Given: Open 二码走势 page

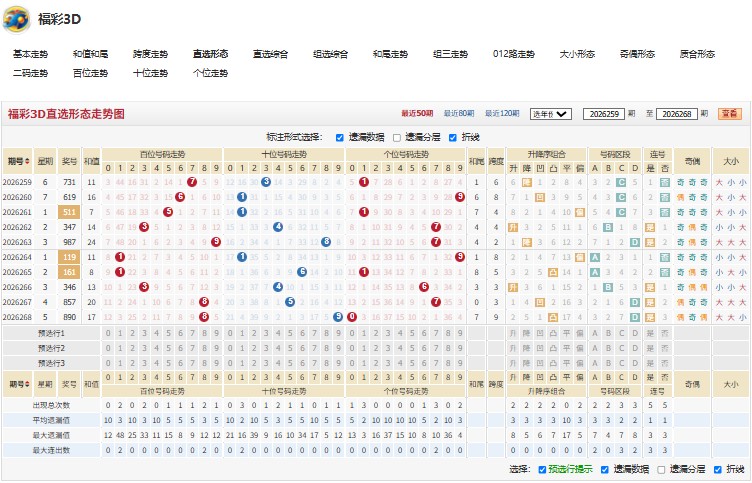Looking at the screenshot, I should [x=30, y=73].
